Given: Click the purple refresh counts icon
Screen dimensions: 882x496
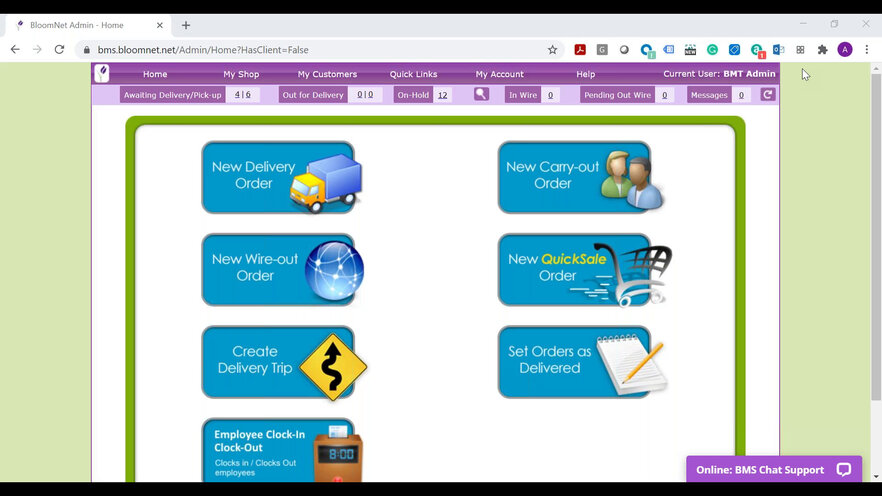Looking at the screenshot, I should [768, 94].
